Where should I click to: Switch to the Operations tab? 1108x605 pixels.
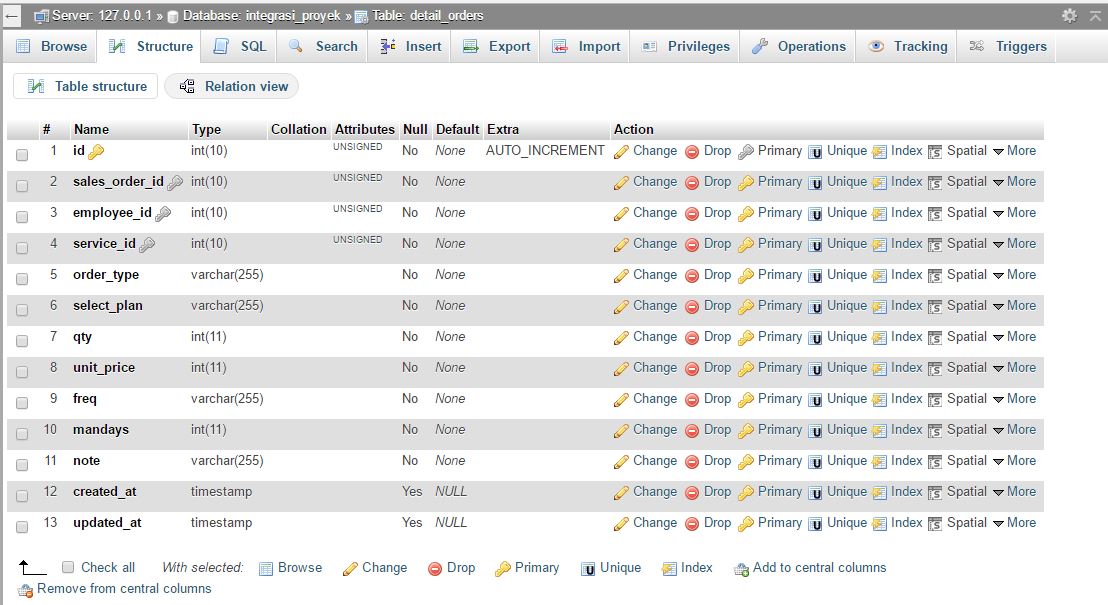point(811,45)
